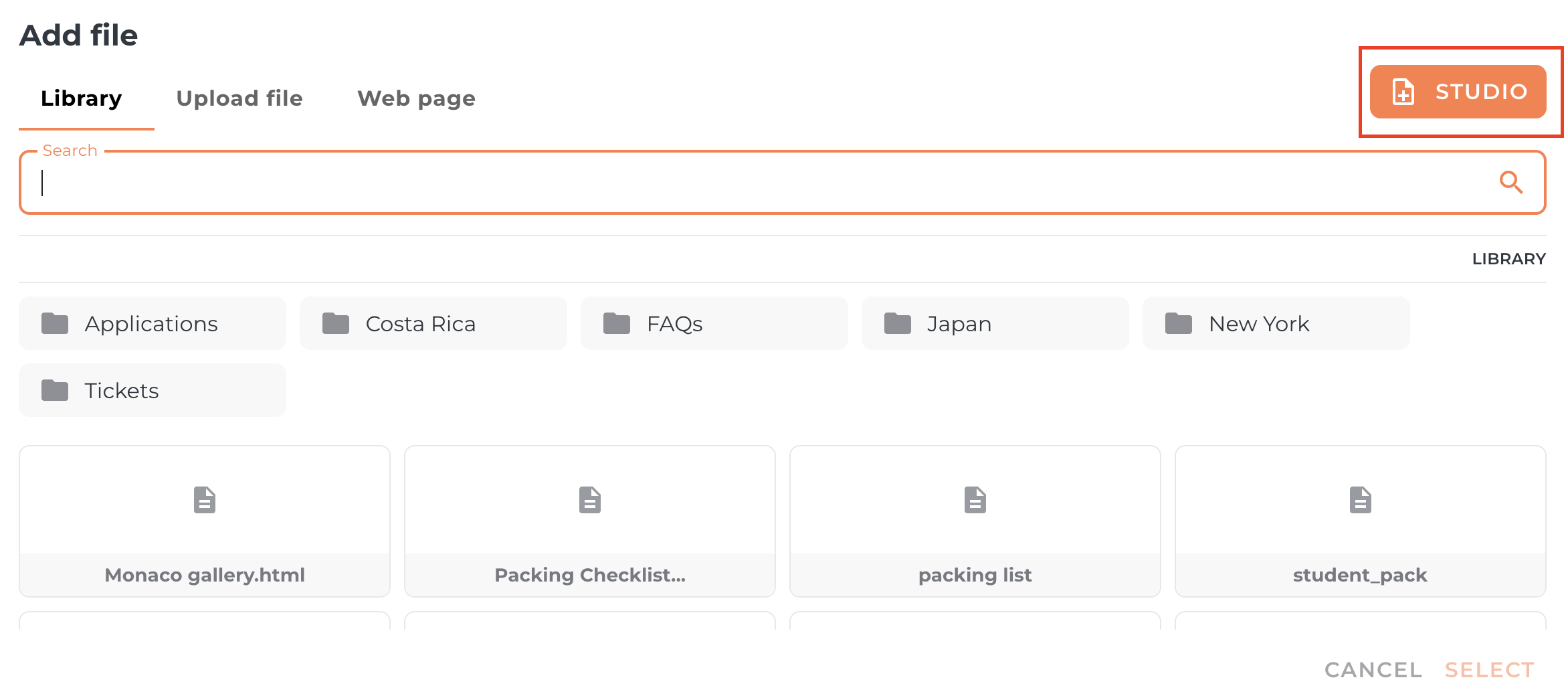The image size is (1568, 700).
Task: Switch to the Web page tab
Action: tap(416, 99)
